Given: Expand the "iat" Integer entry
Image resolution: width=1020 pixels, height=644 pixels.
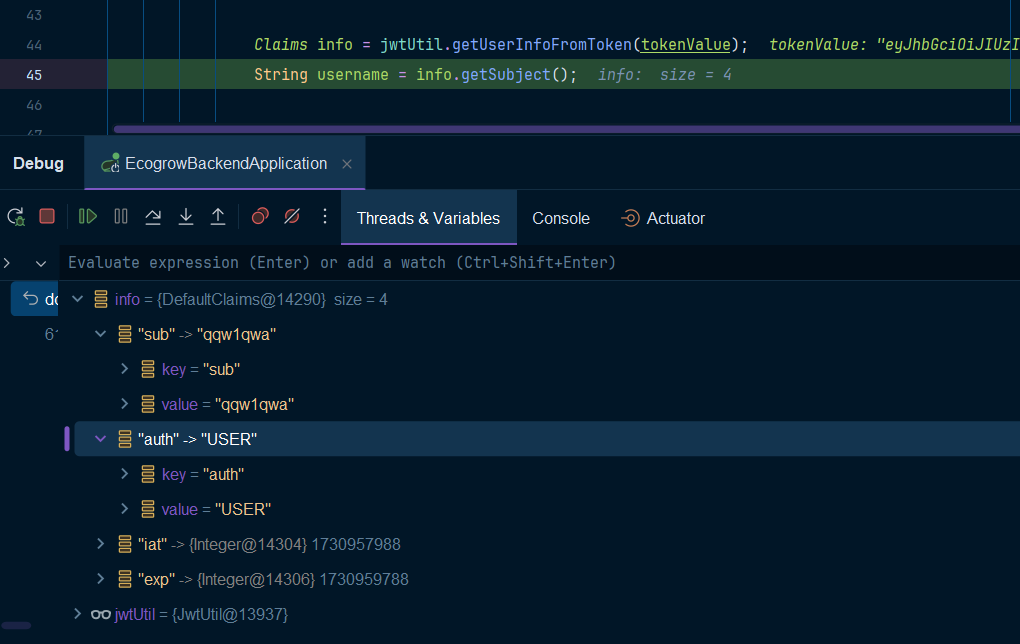Looking at the screenshot, I should [x=101, y=544].
